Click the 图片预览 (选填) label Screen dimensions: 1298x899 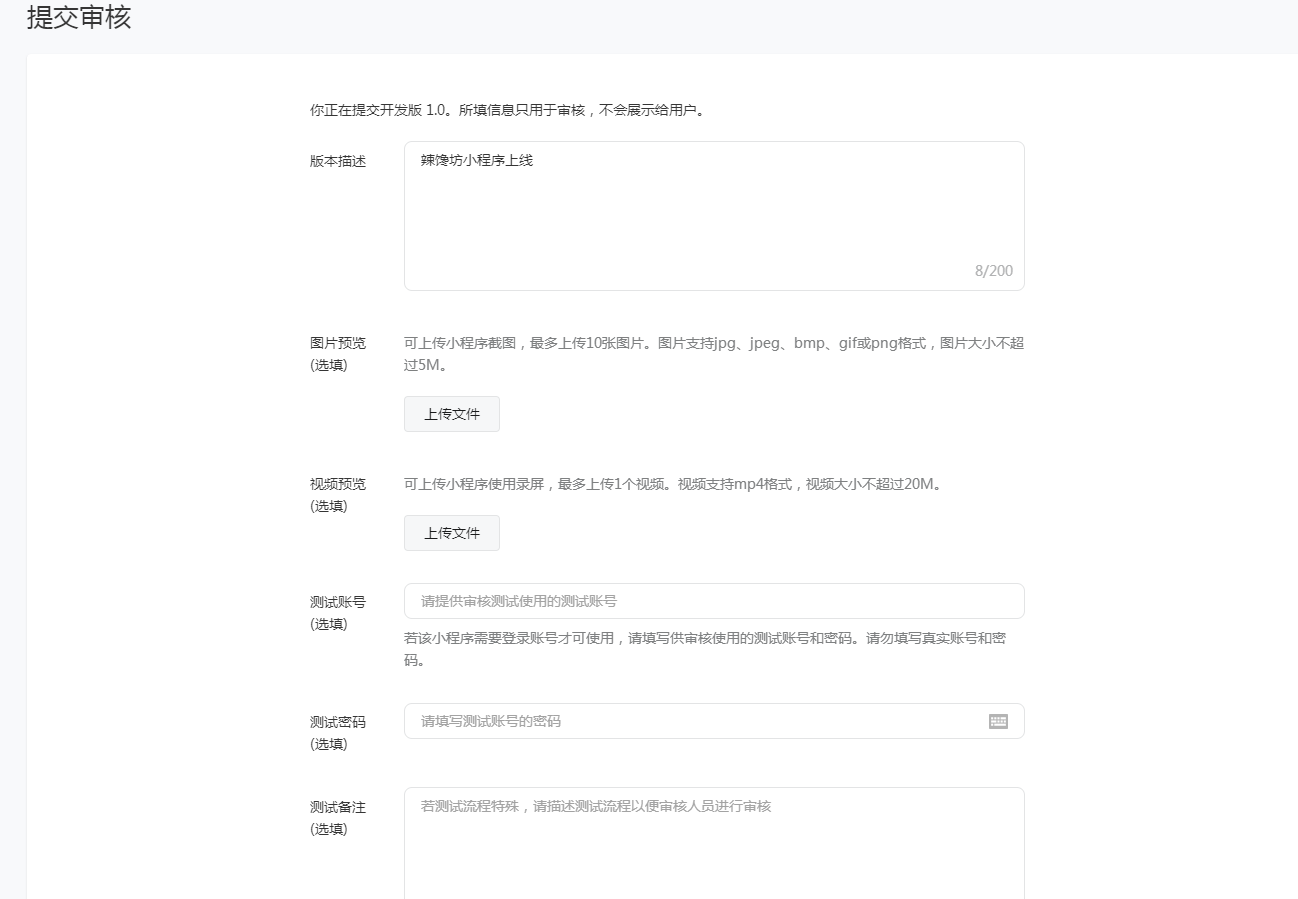(x=338, y=353)
